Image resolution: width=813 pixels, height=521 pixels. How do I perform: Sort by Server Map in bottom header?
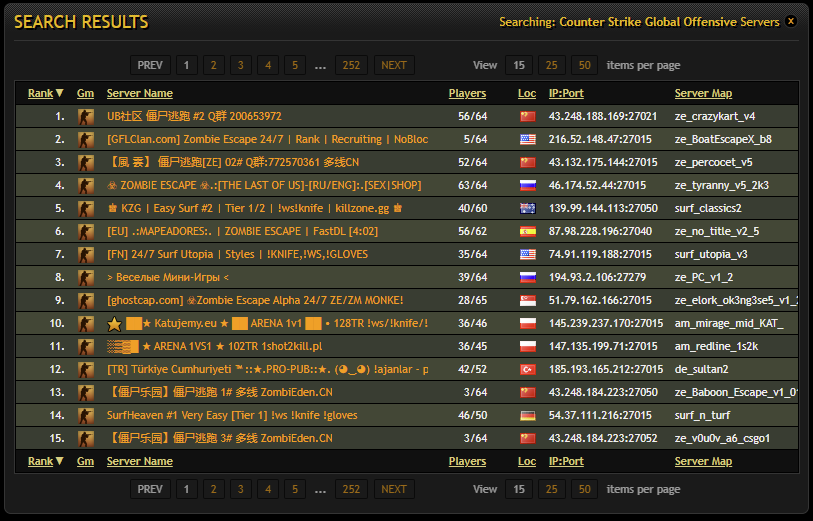pyautogui.click(x=703, y=461)
